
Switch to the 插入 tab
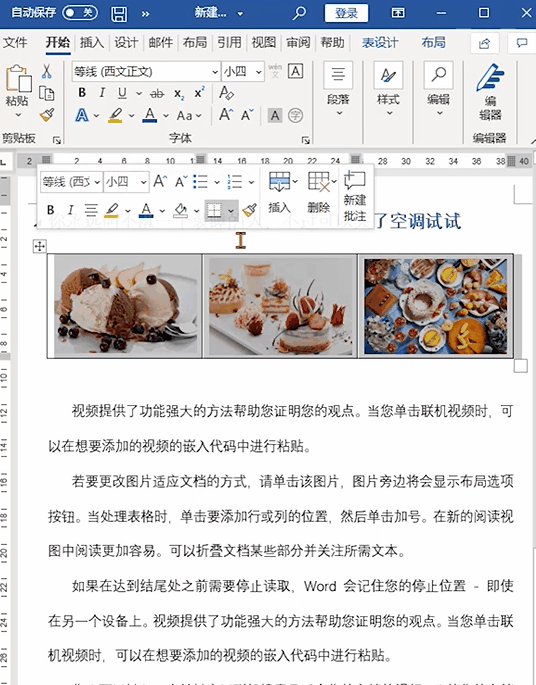[x=92, y=42]
